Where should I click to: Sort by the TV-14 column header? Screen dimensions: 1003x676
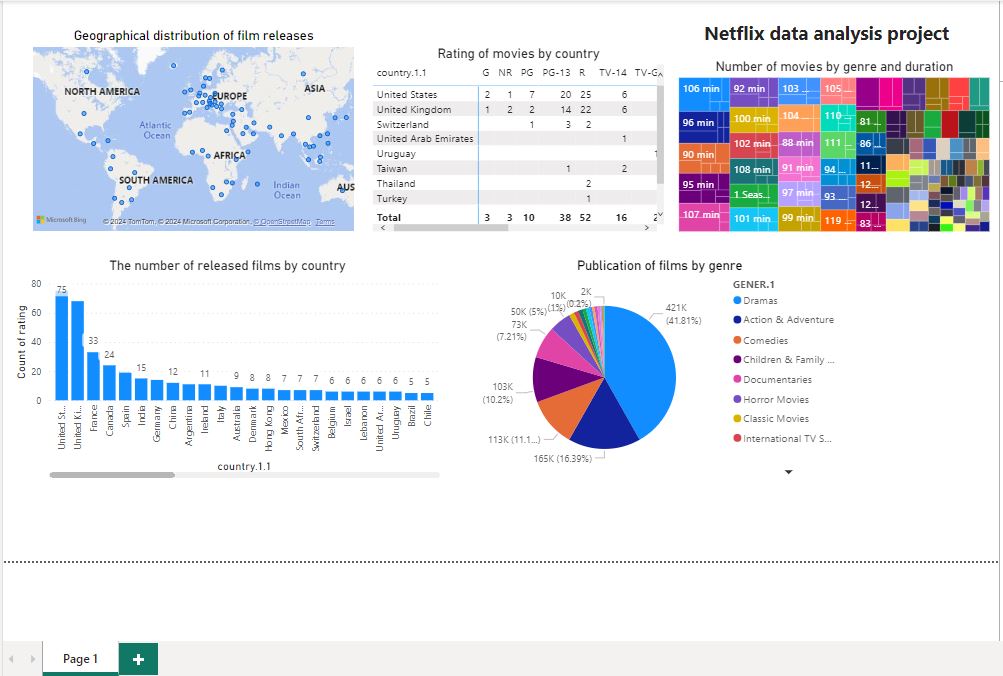click(613, 73)
